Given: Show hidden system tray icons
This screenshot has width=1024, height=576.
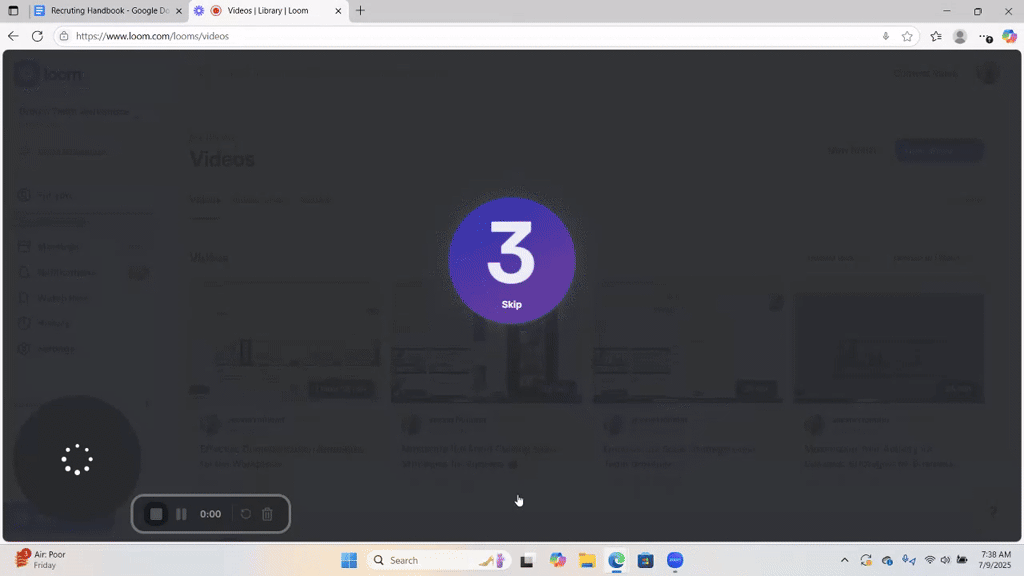Looking at the screenshot, I should (x=844, y=560).
